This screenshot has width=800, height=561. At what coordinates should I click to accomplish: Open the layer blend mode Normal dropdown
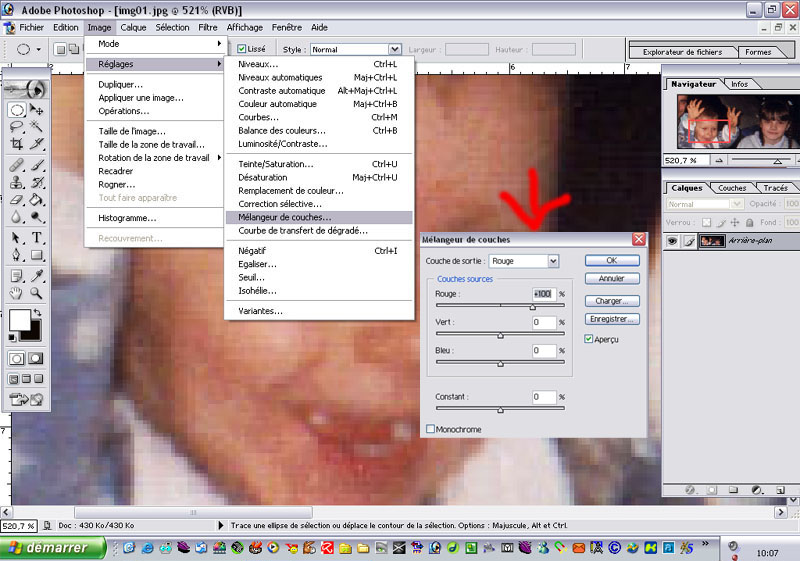pyautogui.click(x=736, y=204)
